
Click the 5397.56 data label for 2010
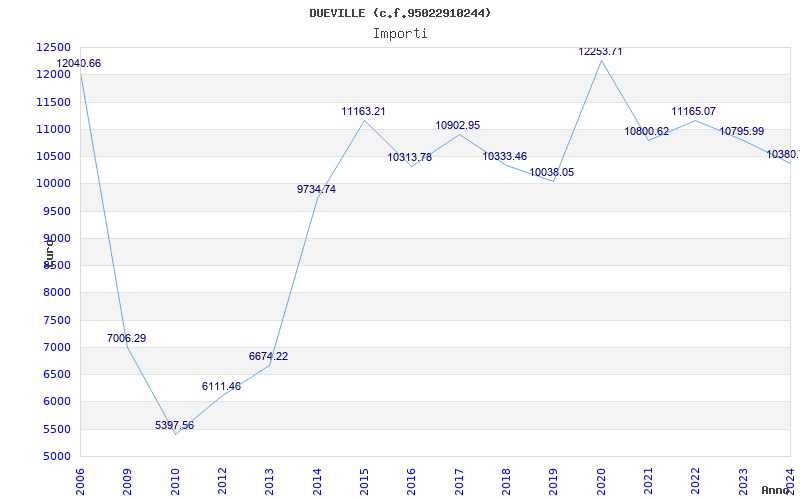click(174, 426)
